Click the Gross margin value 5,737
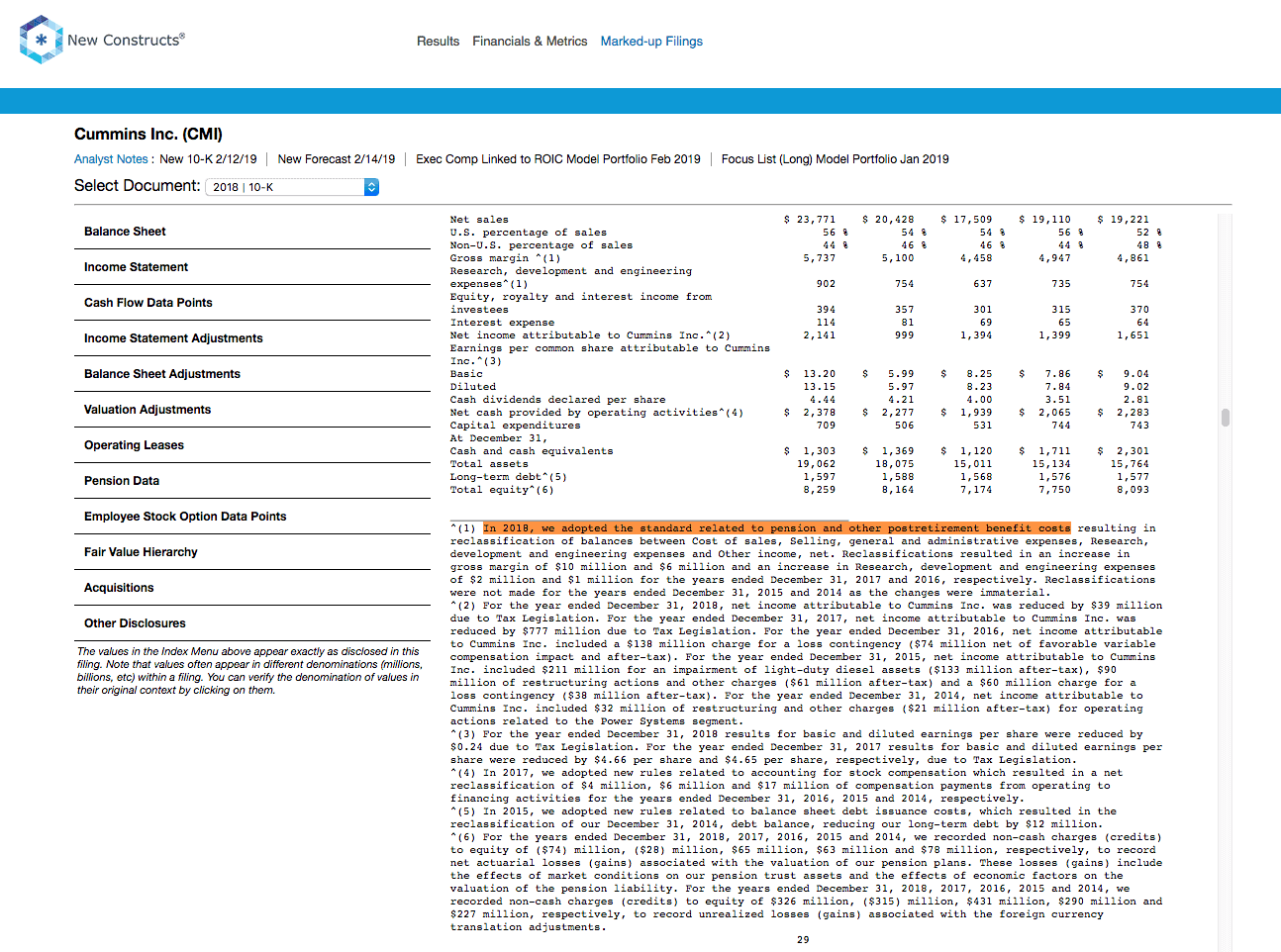 pyautogui.click(x=820, y=258)
